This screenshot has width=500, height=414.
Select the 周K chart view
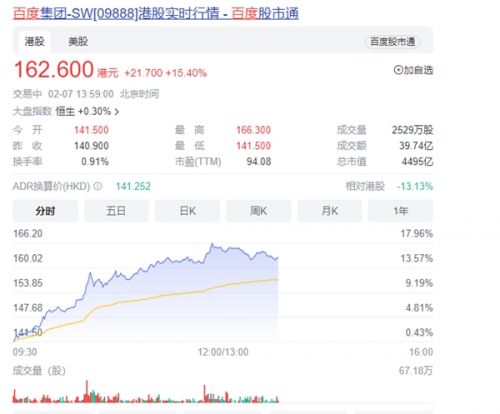[259, 211]
